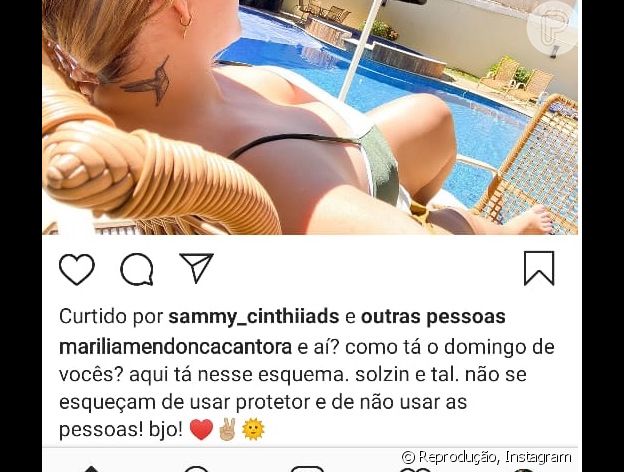
Task: Tap the new post icon in bottom bar
Action: (x=307, y=469)
